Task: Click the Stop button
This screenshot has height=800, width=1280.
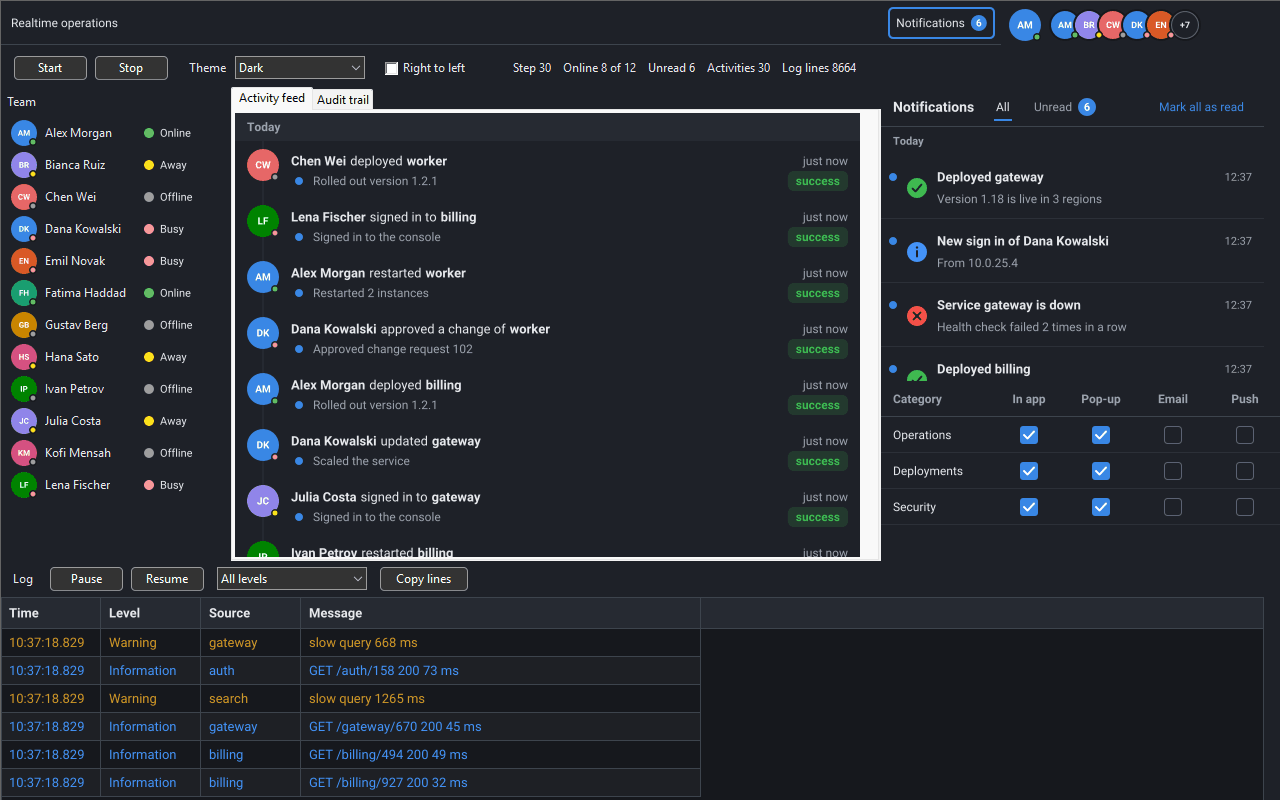Action: pyautogui.click(x=131, y=68)
